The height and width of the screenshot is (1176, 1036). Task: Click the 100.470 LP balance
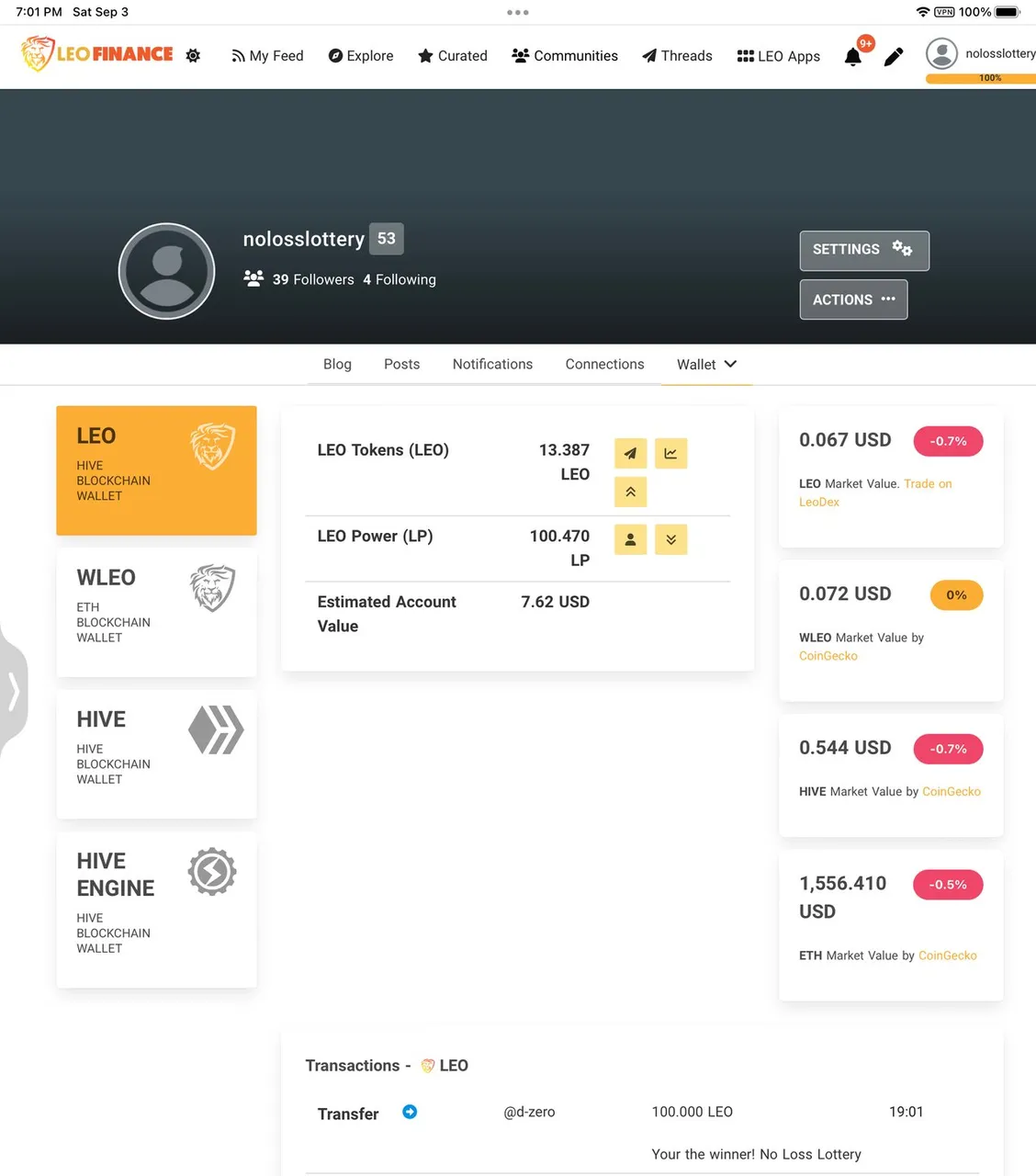[x=559, y=548]
